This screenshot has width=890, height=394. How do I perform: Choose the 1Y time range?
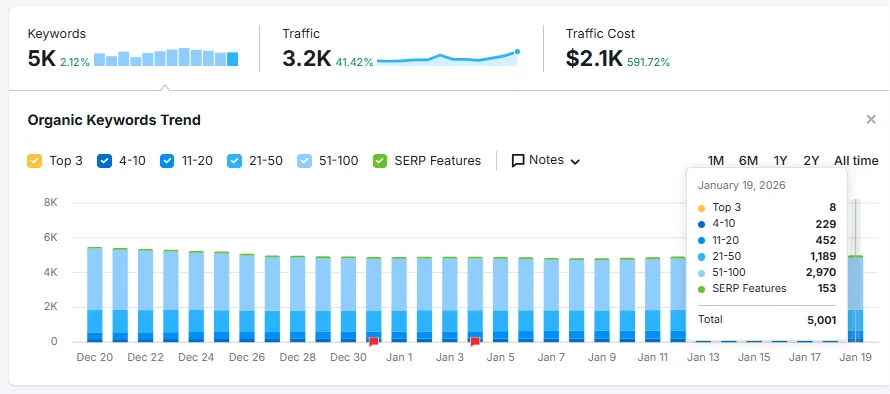click(780, 161)
